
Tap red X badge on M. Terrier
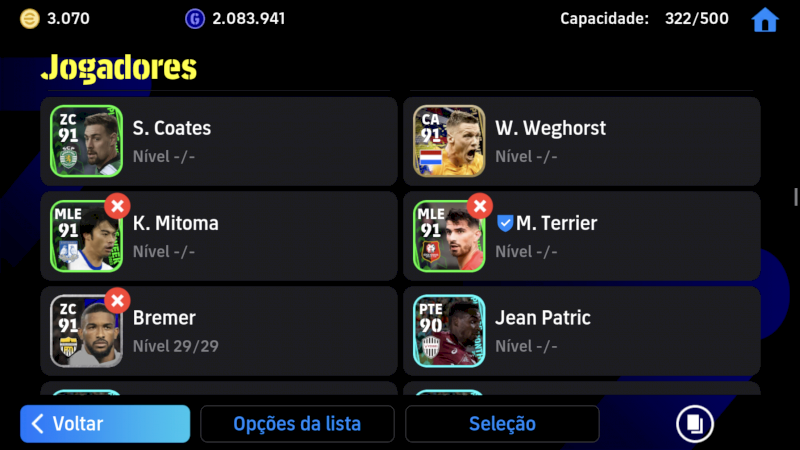(480, 206)
